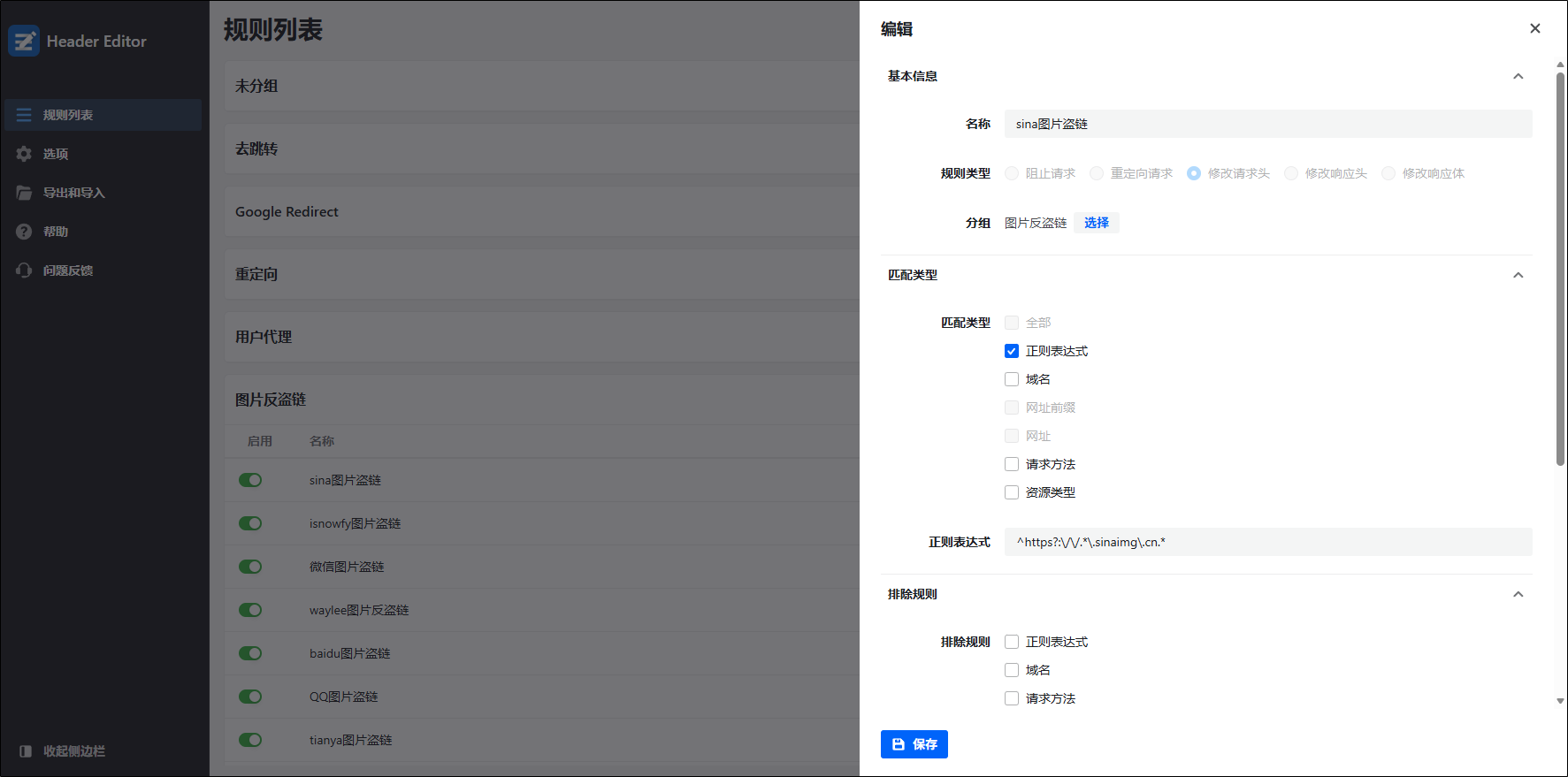Check 域名 under 排除规则

(1012, 670)
